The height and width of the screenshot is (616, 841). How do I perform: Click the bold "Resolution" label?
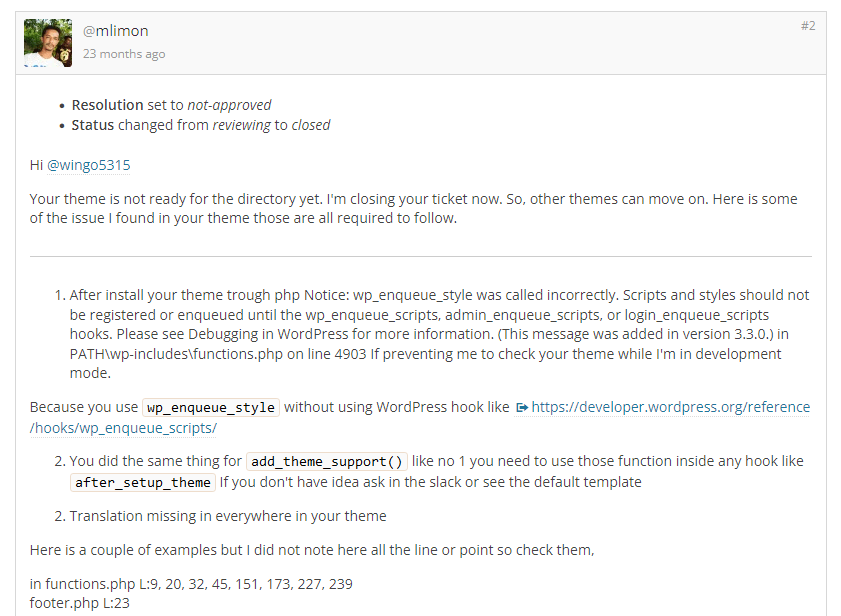pos(107,105)
